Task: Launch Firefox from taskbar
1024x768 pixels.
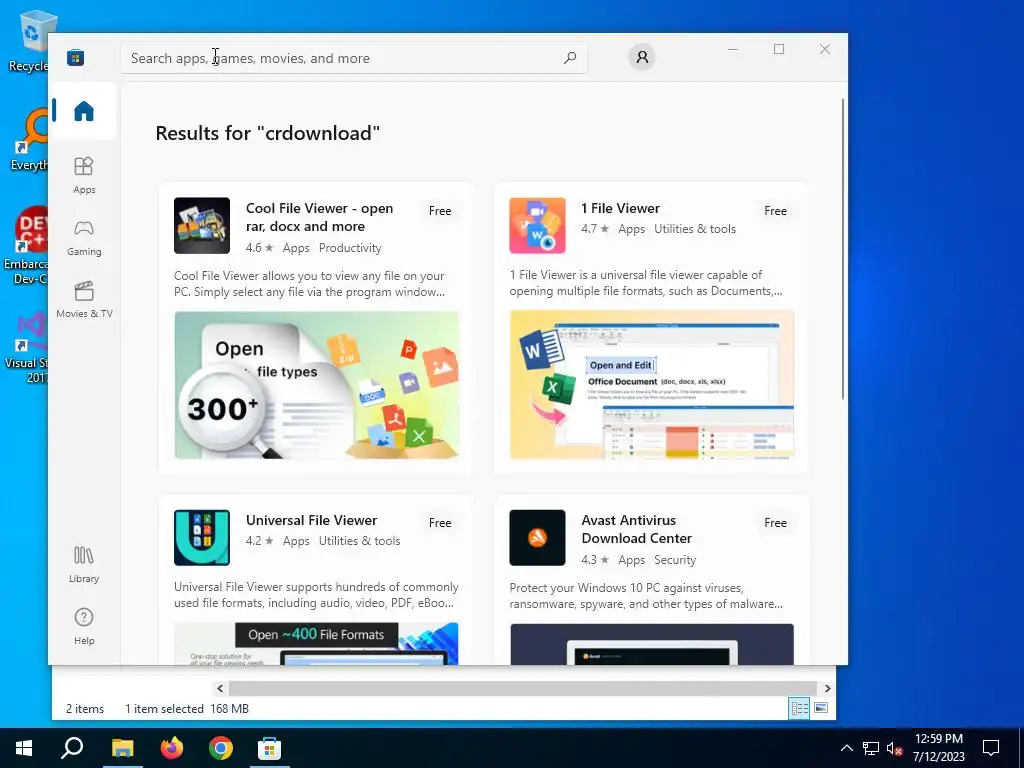Action: click(x=172, y=748)
